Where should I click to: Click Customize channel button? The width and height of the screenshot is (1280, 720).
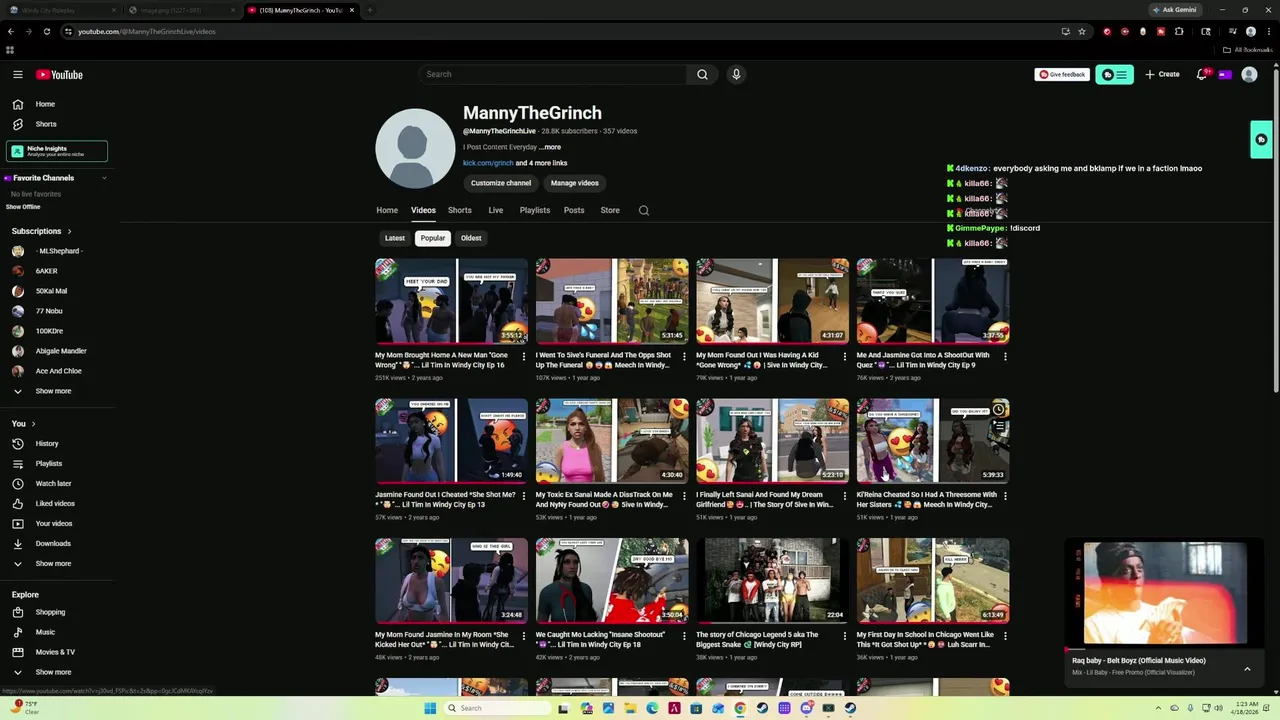click(501, 183)
